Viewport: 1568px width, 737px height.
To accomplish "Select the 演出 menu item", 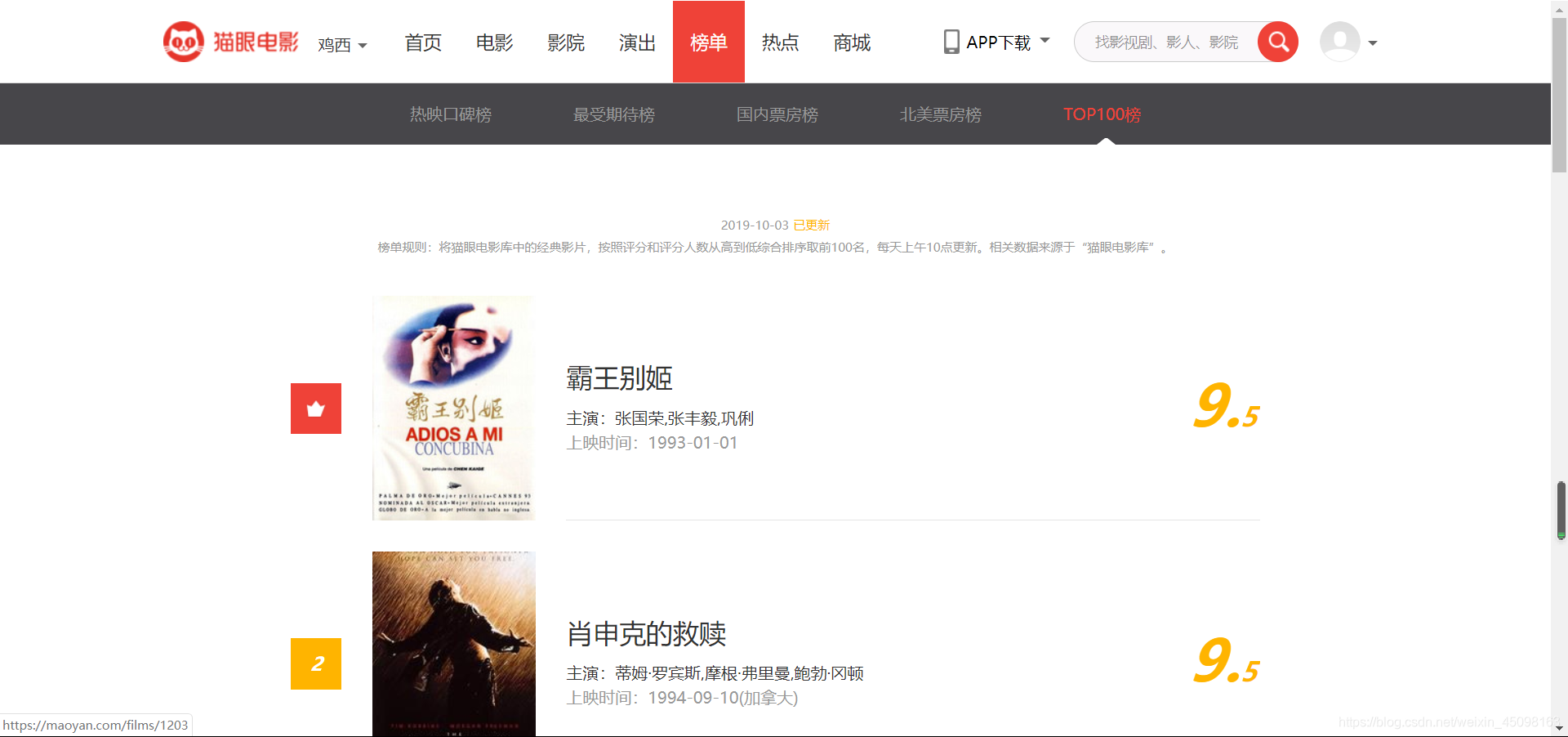I will (x=638, y=42).
